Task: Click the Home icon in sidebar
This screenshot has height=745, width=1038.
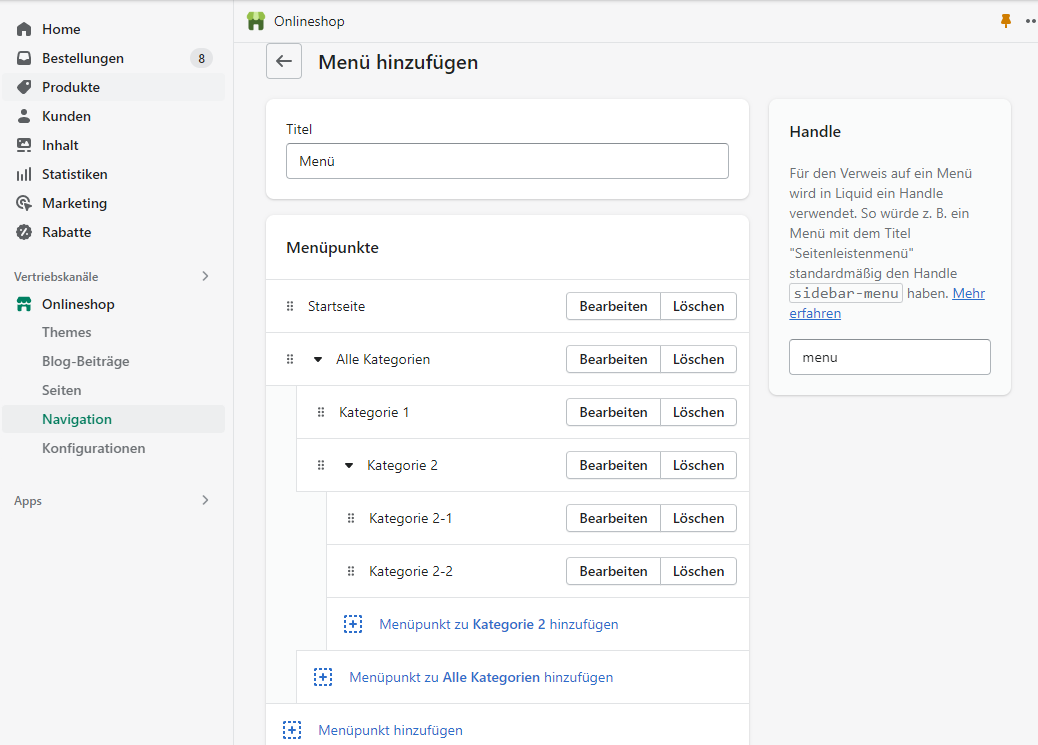Action: pyautogui.click(x=24, y=29)
